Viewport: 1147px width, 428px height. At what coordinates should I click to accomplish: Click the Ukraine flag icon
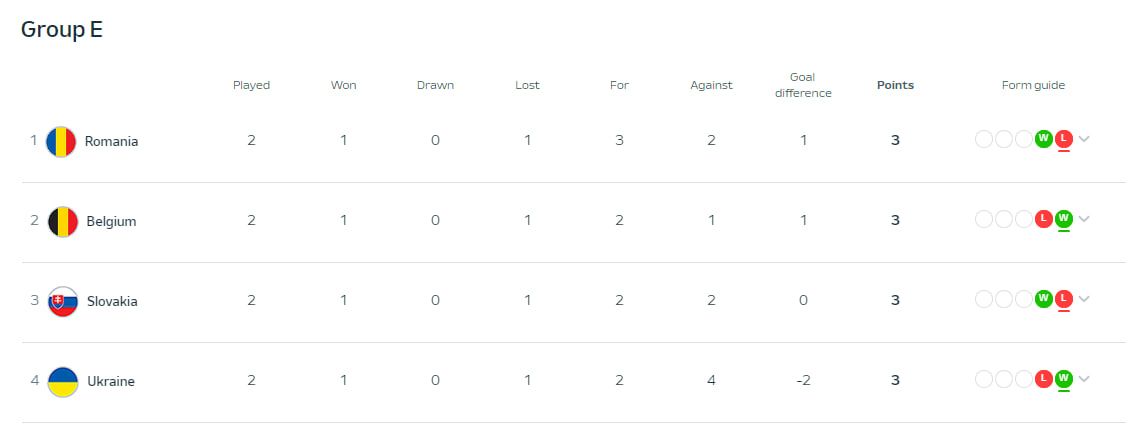(62, 381)
